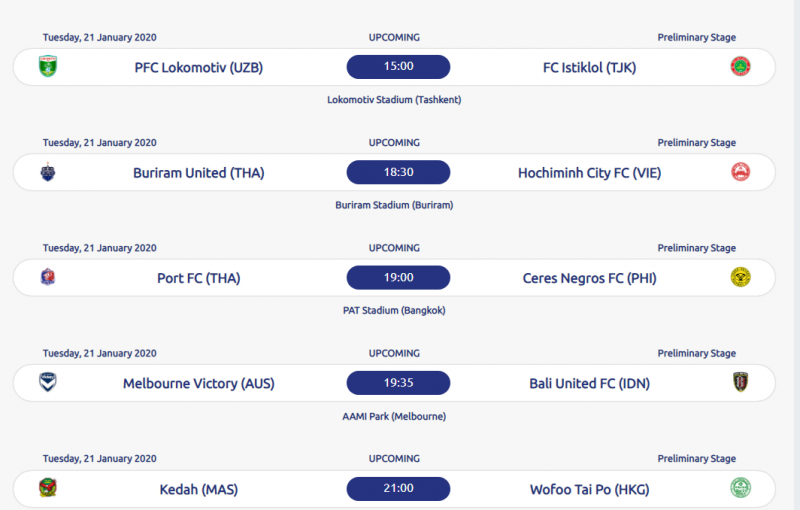800x510 pixels.
Task: Visit the Ceres Negros FC (PHI) link
Action: pos(589,278)
